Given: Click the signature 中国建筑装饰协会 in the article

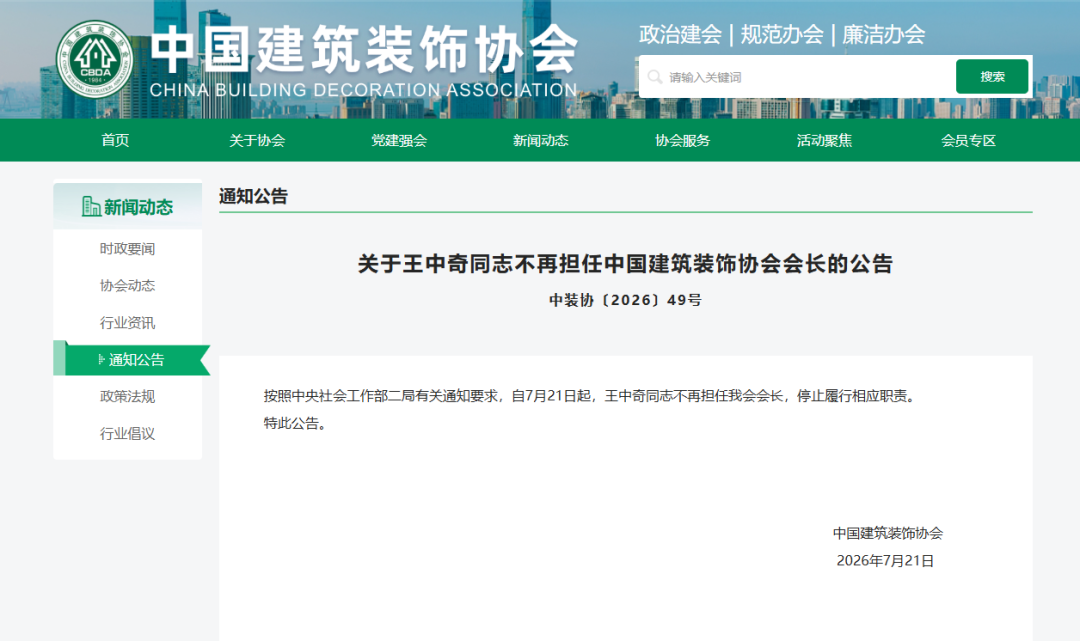Looking at the screenshot, I should [888, 533].
